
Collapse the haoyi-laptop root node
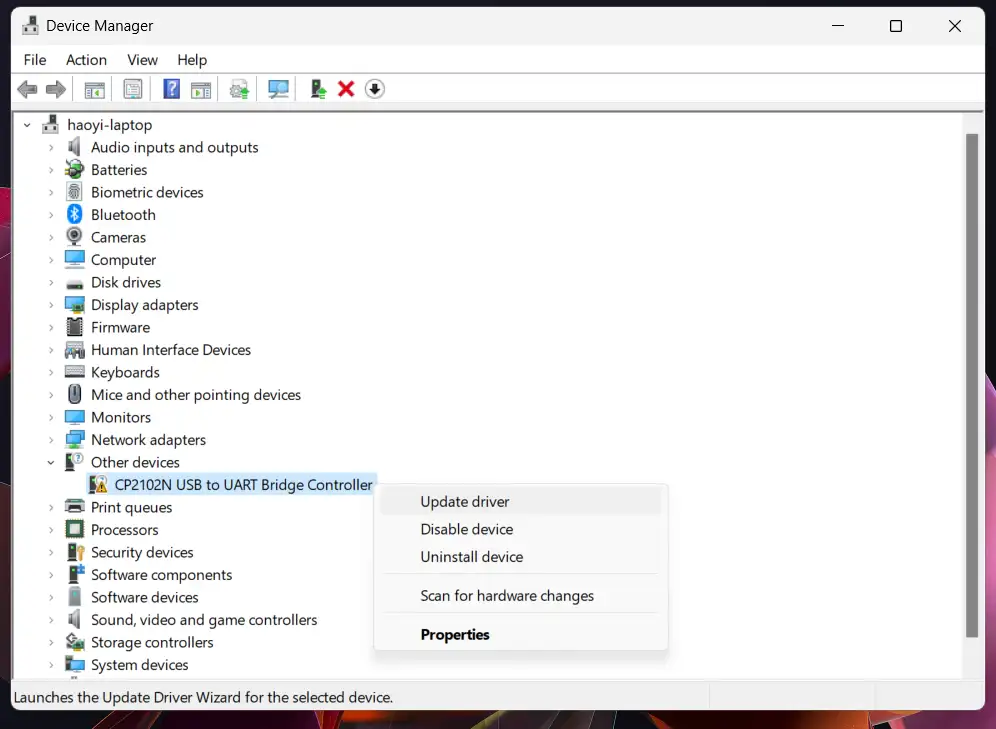27,124
